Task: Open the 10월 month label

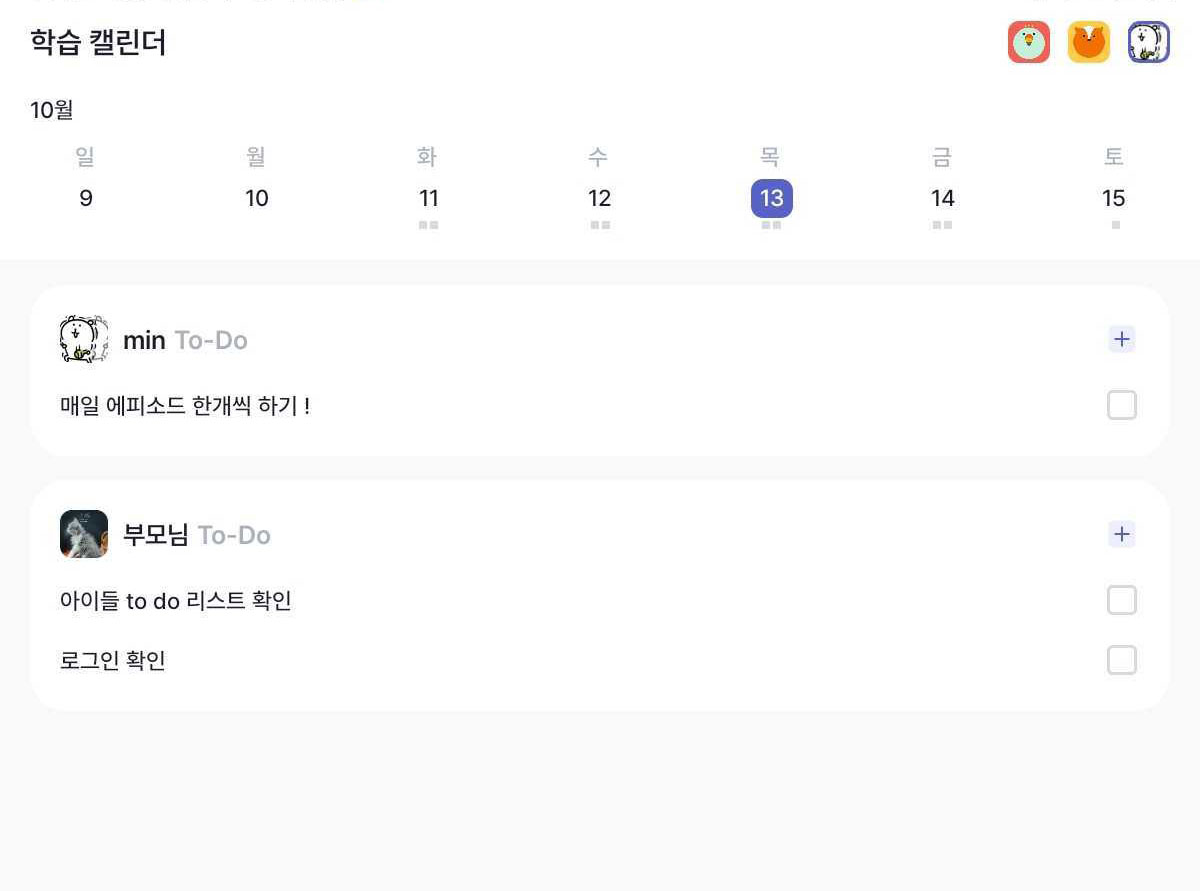Action: click(52, 110)
